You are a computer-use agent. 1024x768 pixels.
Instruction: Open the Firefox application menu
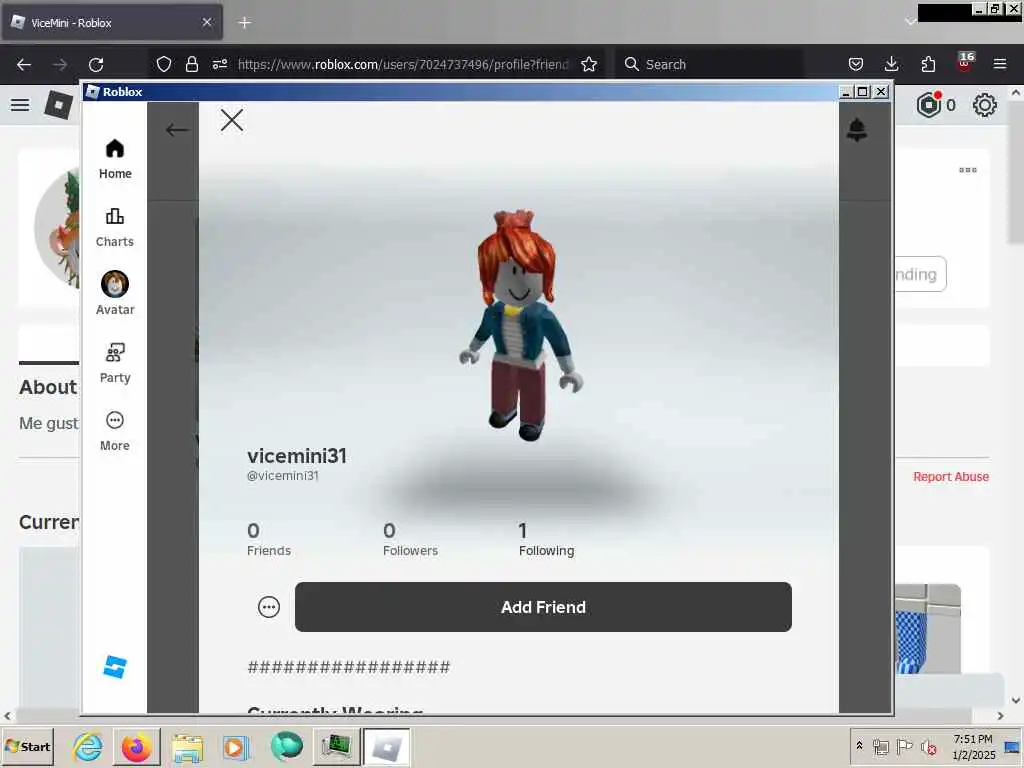1000,64
